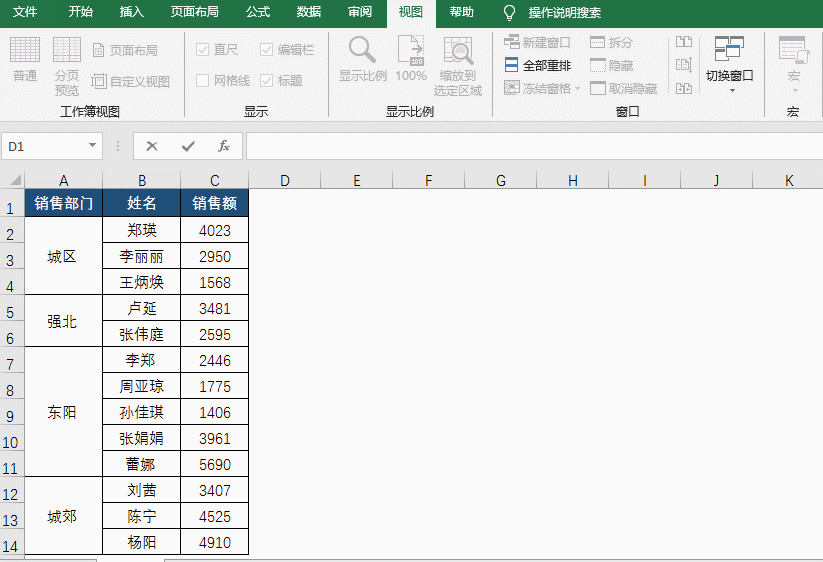
Task: Open the 文件 file menu tab
Action: [25, 12]
